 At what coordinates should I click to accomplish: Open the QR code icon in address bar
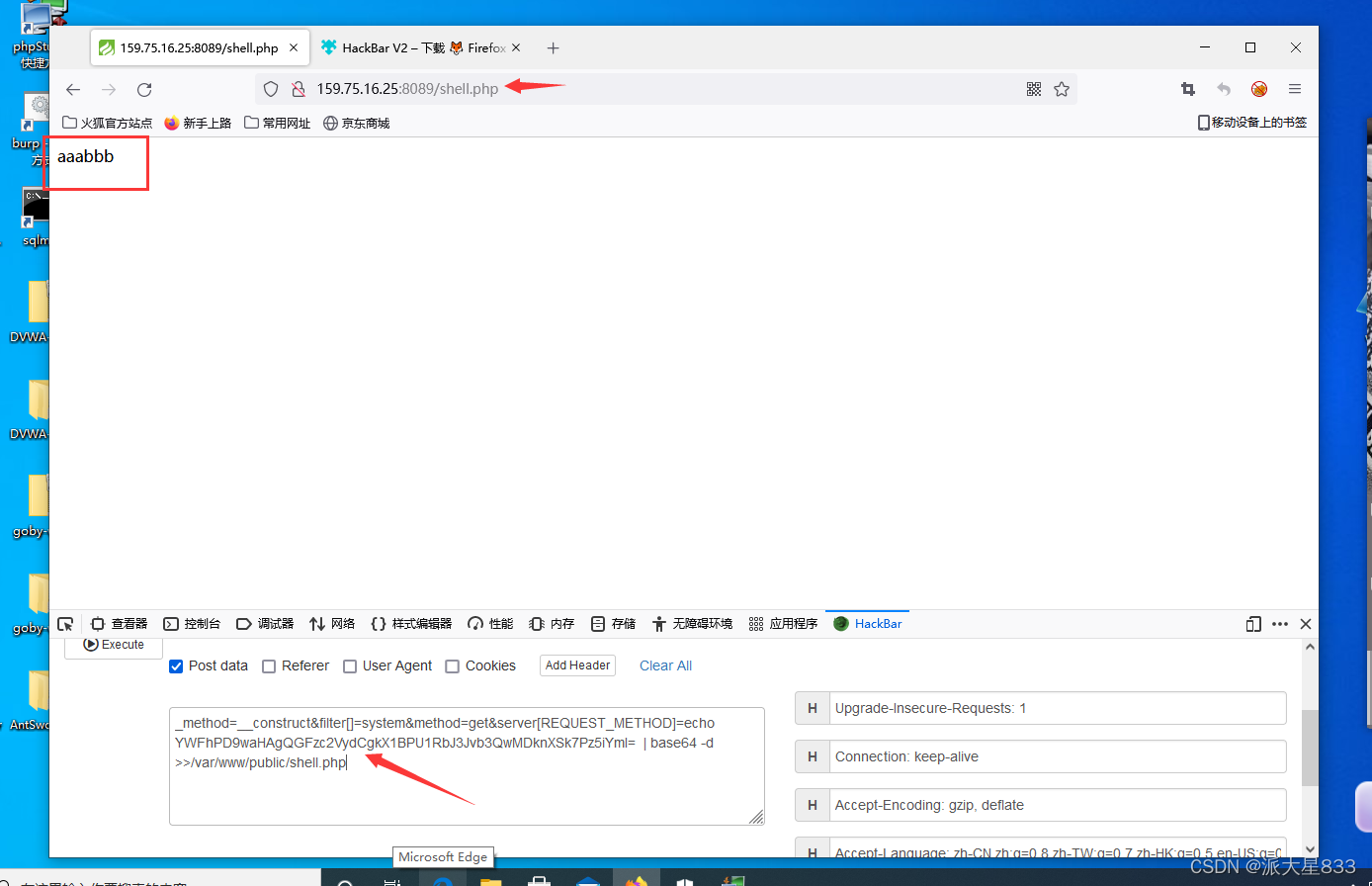(1034, 89)
